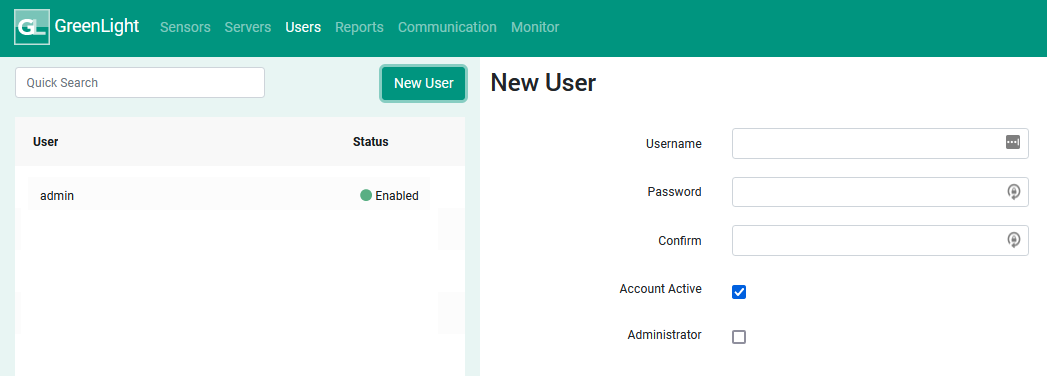Click into the Password text field
The height and width of the screenshot is (376, 1047).
[x=880, y=192]
